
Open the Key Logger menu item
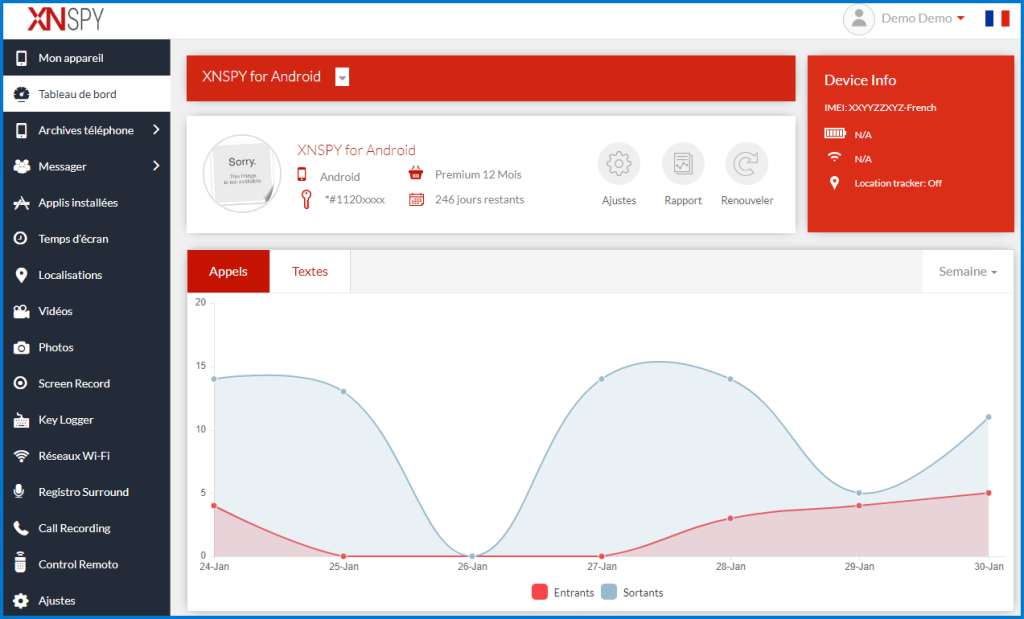(x=87, y=420)
